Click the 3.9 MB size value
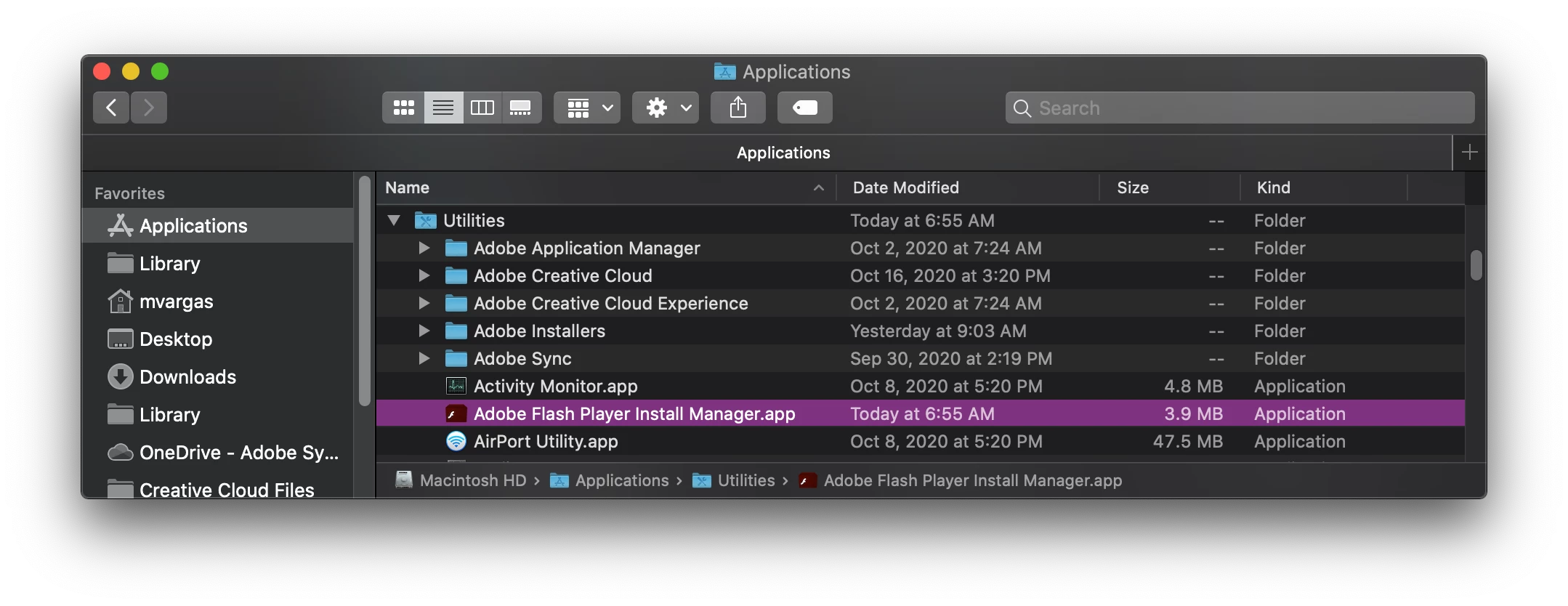The image size is (1568, 606). click(1194, 413)
